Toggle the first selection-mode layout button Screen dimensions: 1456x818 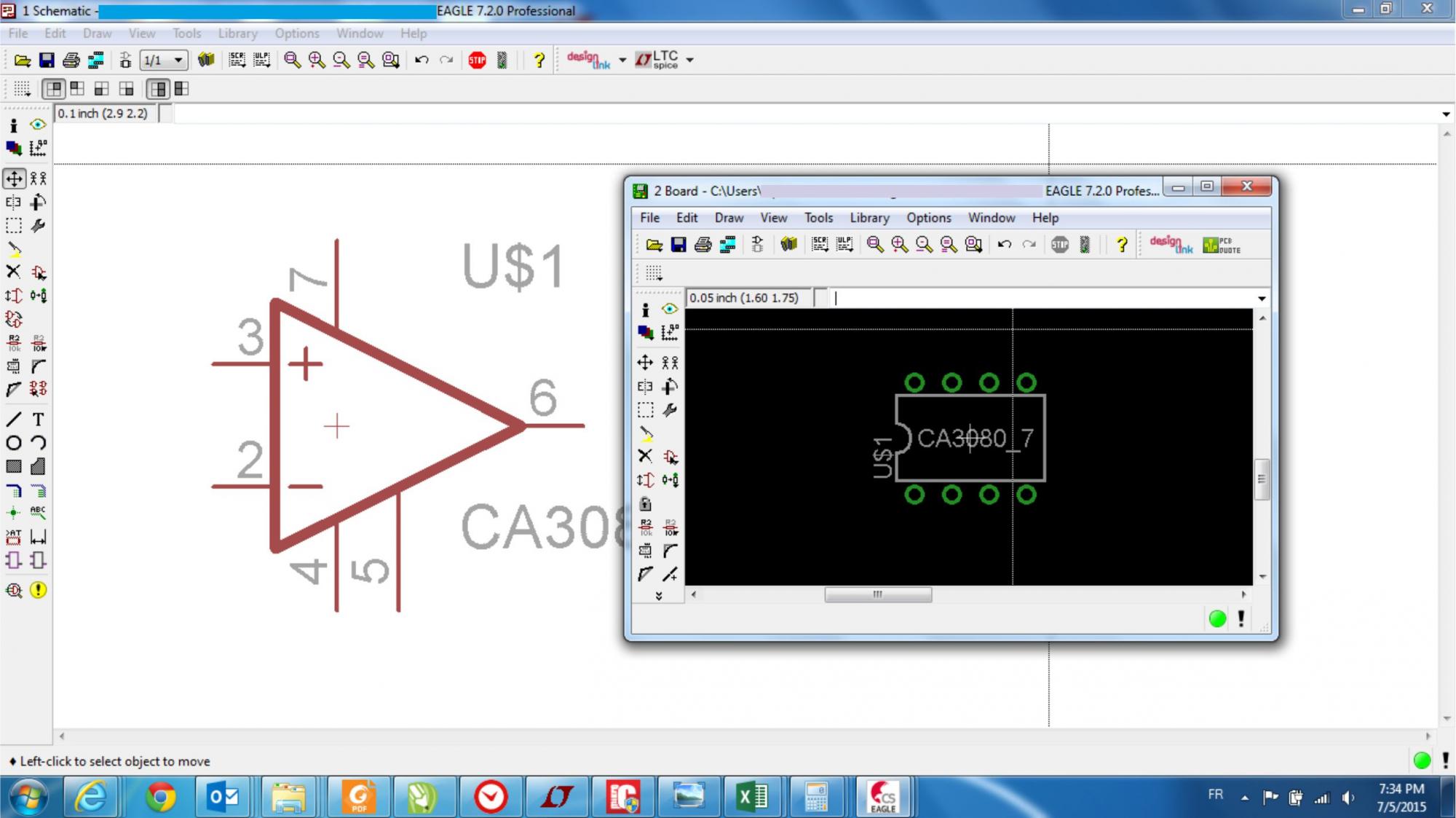click(x=54, y=89)
